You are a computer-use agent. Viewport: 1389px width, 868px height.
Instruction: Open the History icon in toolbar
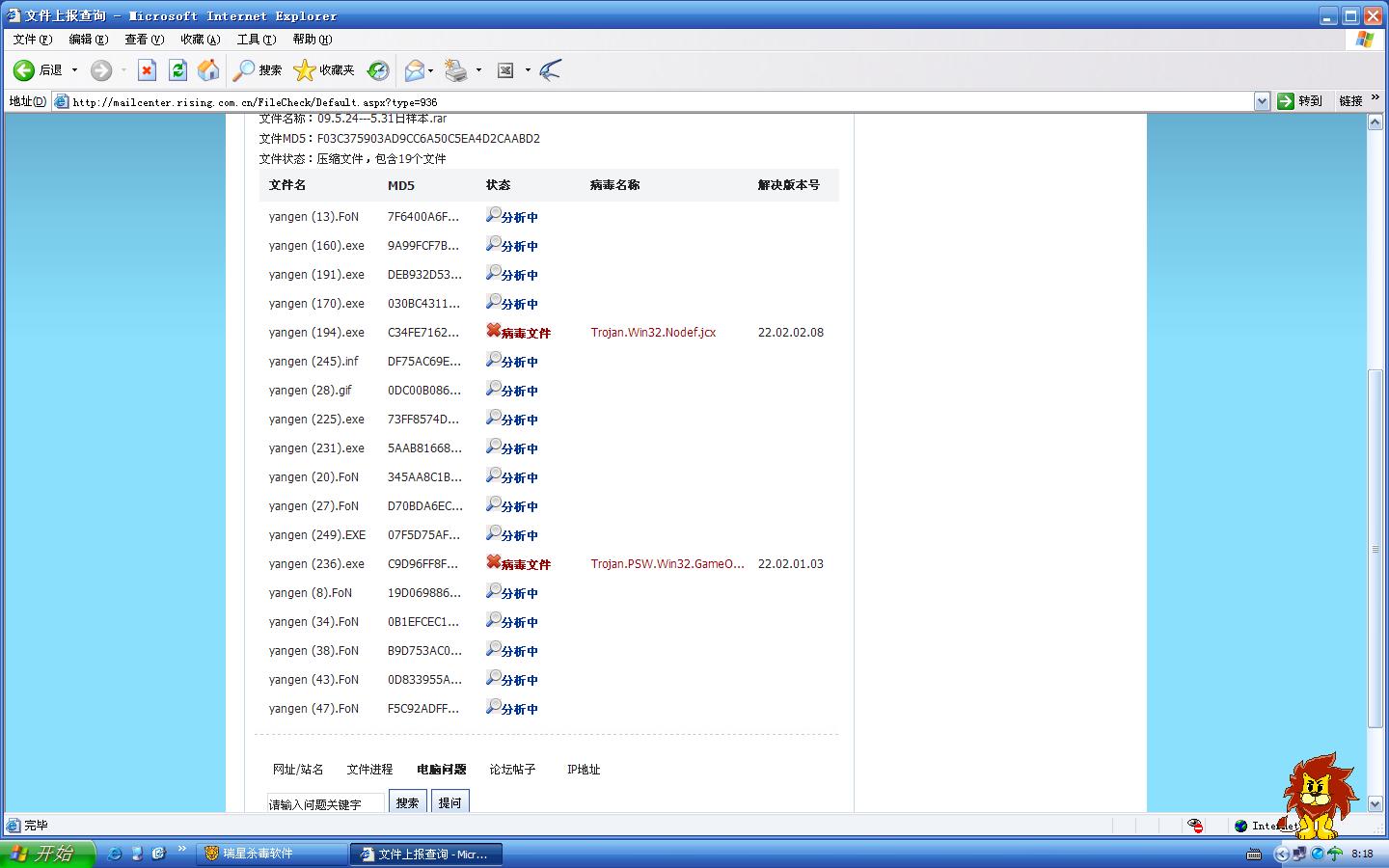[x=378, y=69]
